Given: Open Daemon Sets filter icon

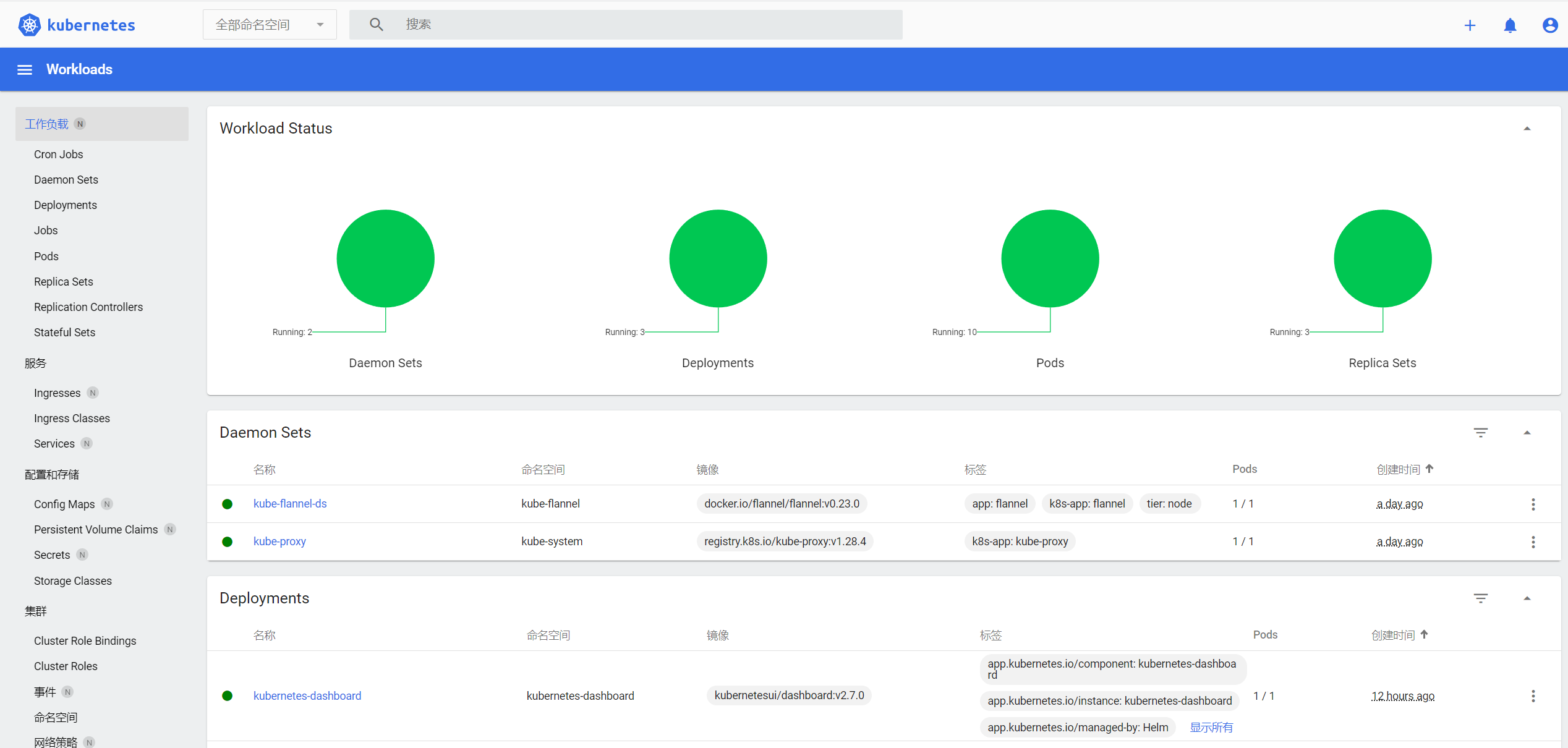Looking at the screenshot, I should click(x=1480, y=433).
